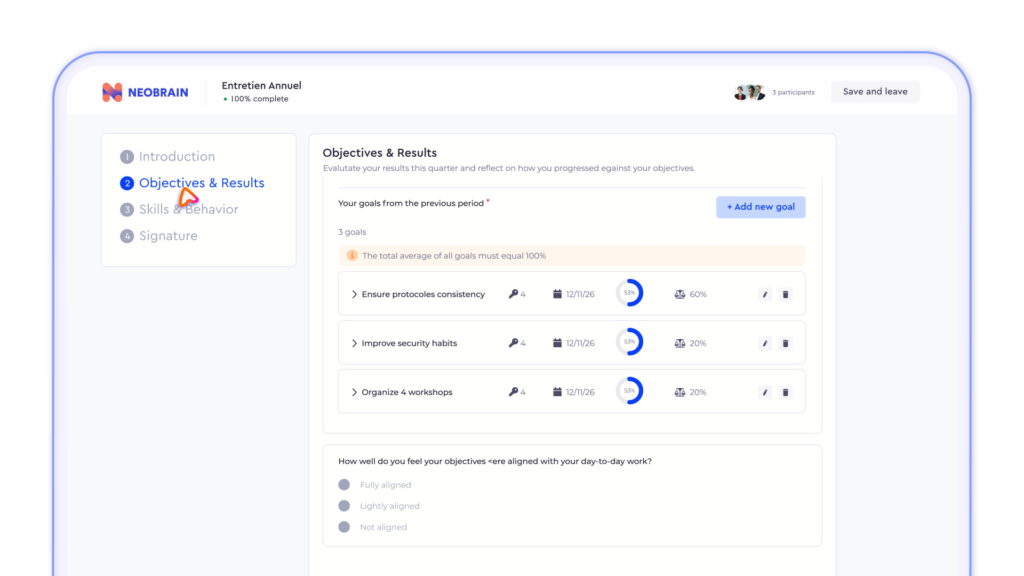This screenshot has height=576, width=1024.
Task: Click pencil icon for Improve security habits
Action: click(x=765, y=344)
